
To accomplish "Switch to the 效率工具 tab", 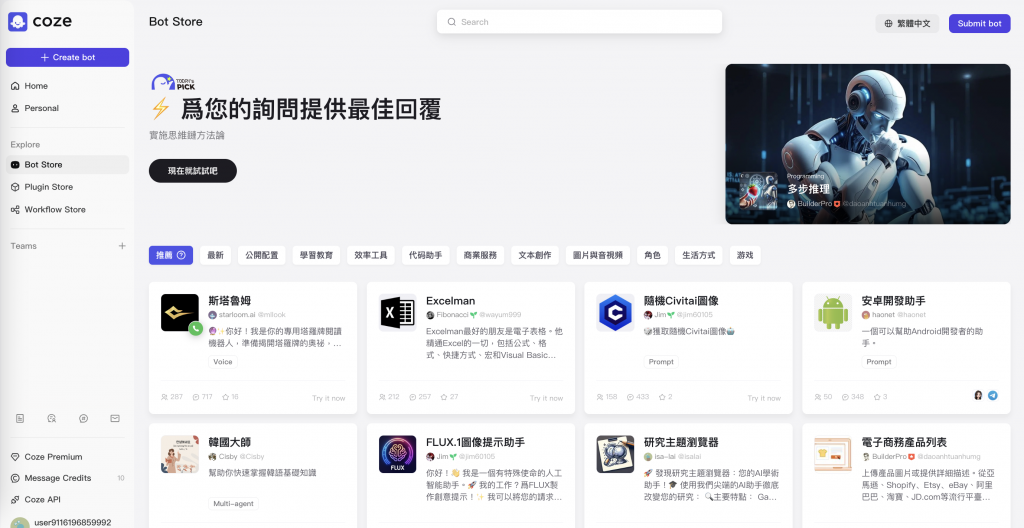I will 371,256.
